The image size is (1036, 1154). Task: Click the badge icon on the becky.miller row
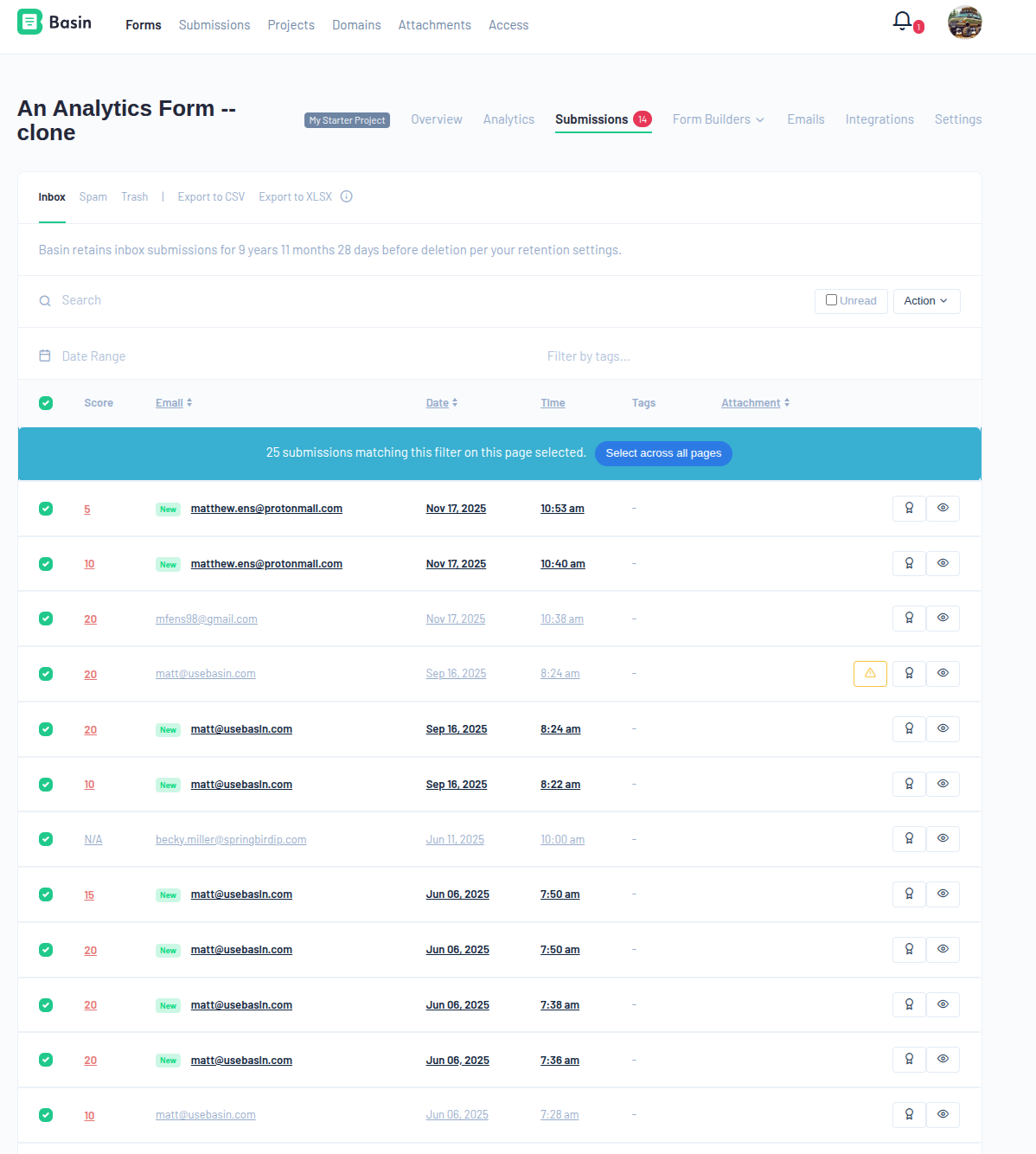click(909, 838)
